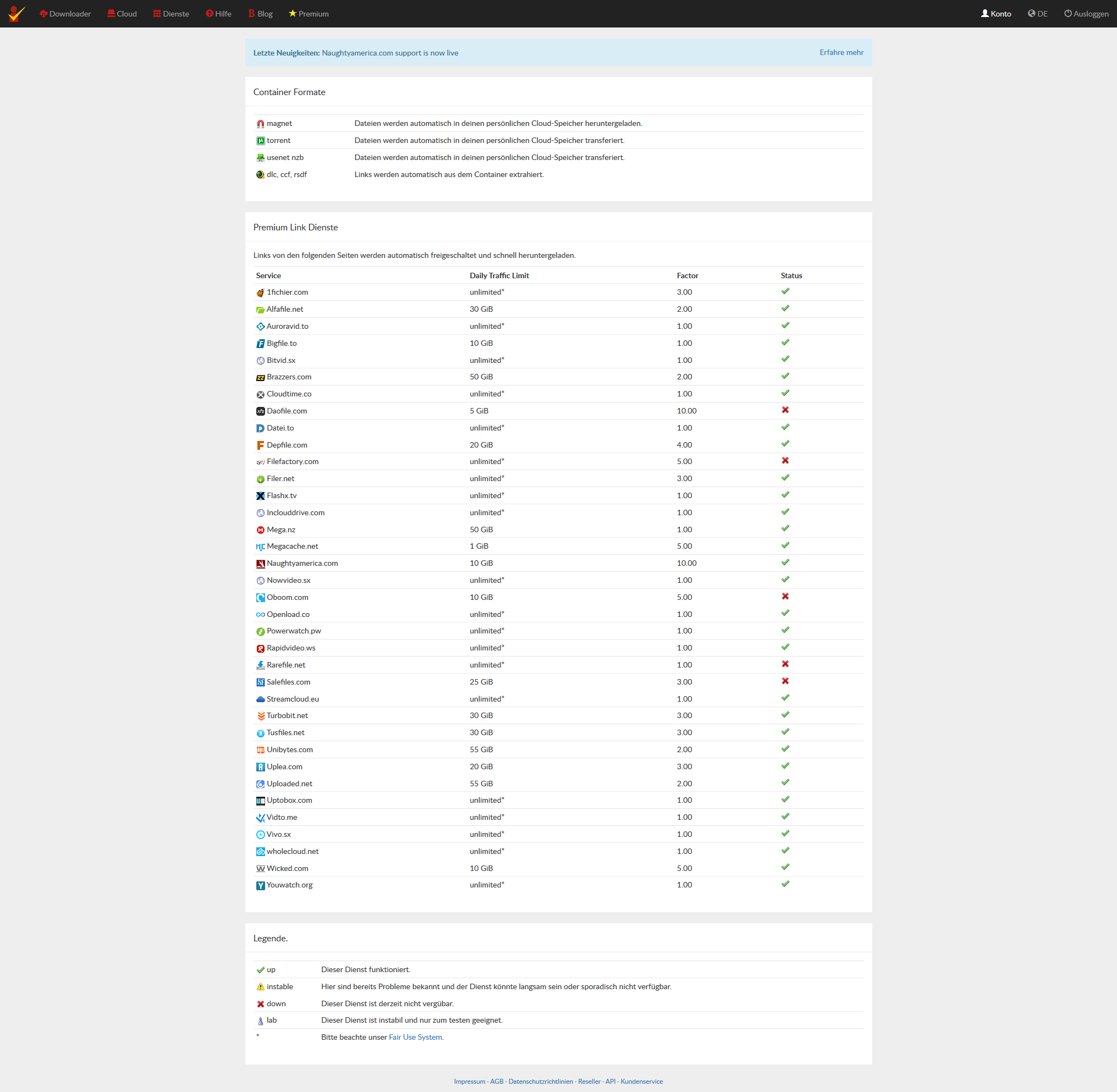Click the Erfahre mehr link

(x=841, y=52)
